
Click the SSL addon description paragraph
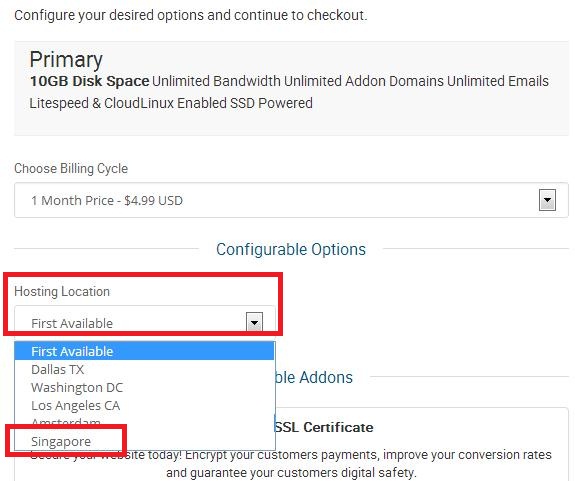[x=291, y=463]
